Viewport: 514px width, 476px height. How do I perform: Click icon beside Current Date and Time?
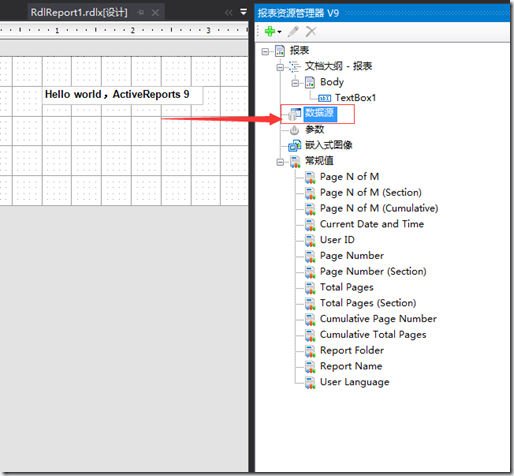310,225
